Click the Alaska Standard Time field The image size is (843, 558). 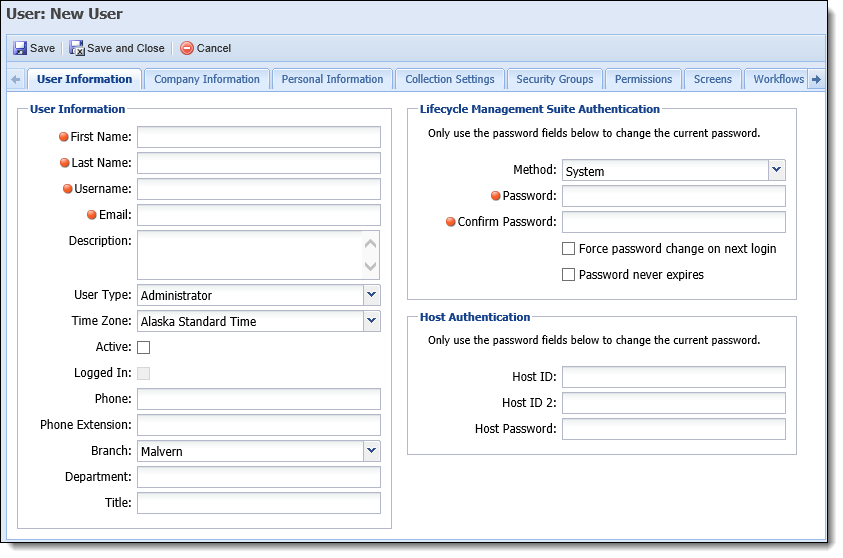(x=251, y=321)
